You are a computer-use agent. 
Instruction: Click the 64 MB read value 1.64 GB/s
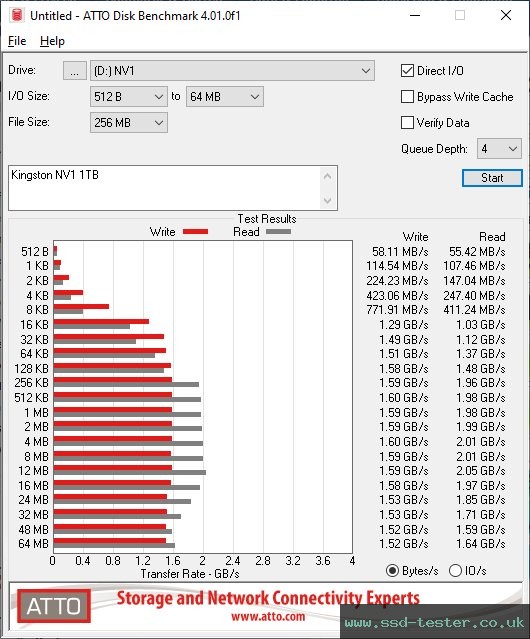click(x=481, y=544)
